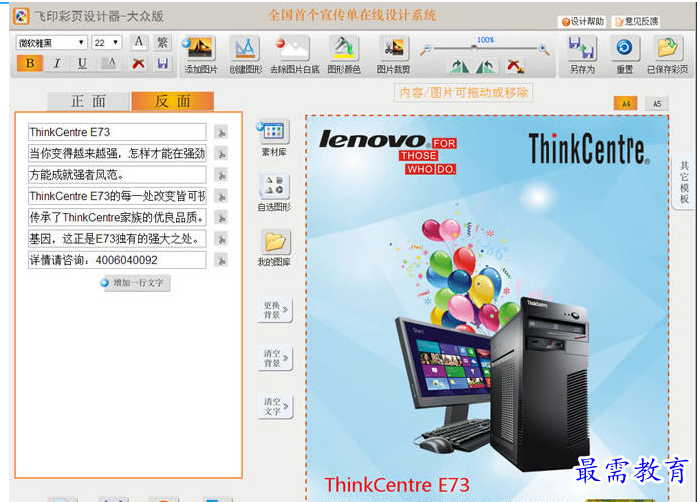Viewport: 697px width, 502px height.
Task: Click the edit icon beside 'ThinkCentre E73的每一处' line
Action: pos(221,196)
